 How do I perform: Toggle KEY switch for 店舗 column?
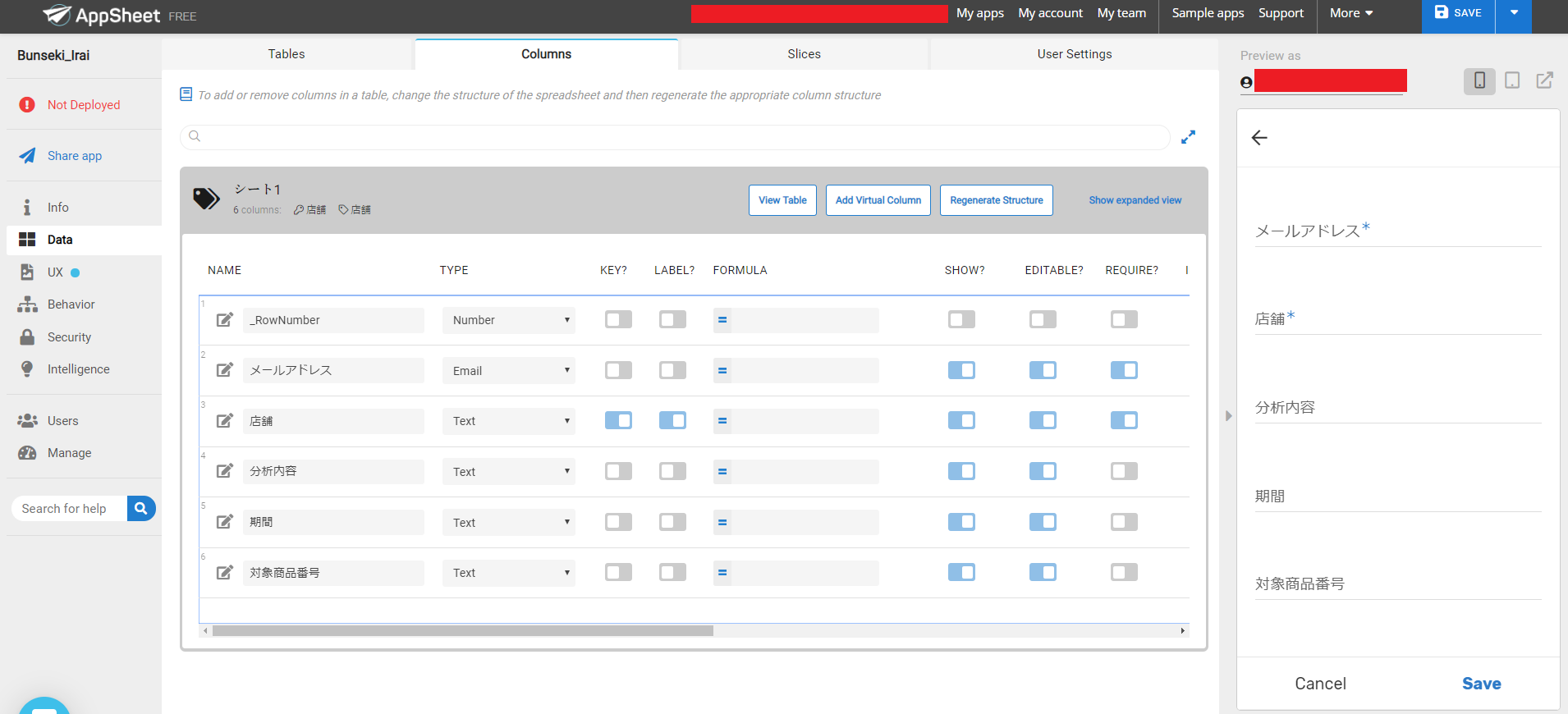618,421
